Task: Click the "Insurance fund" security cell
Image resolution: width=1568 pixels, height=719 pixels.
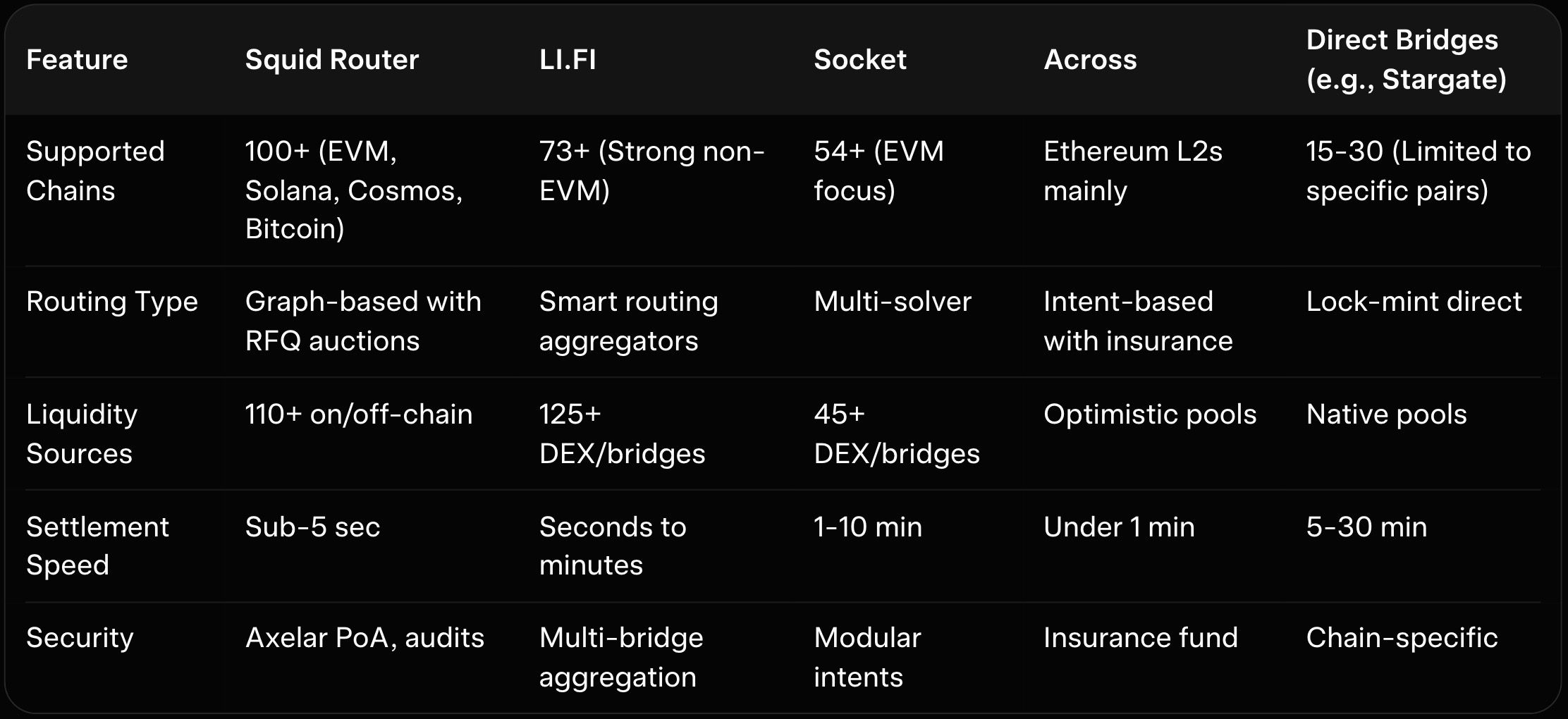Action: [1140, 638]
